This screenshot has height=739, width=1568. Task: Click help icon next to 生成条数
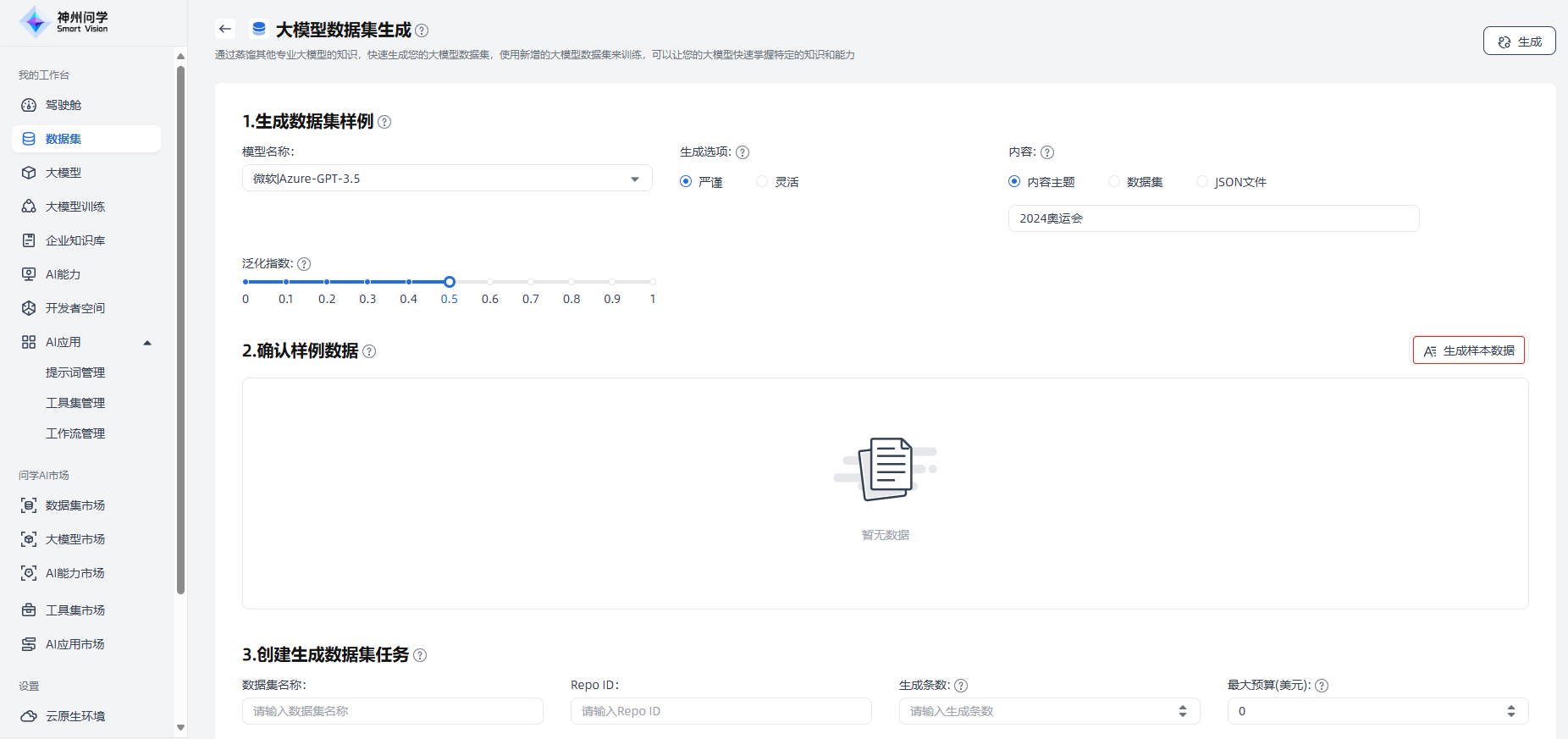[x=961, y=686]
